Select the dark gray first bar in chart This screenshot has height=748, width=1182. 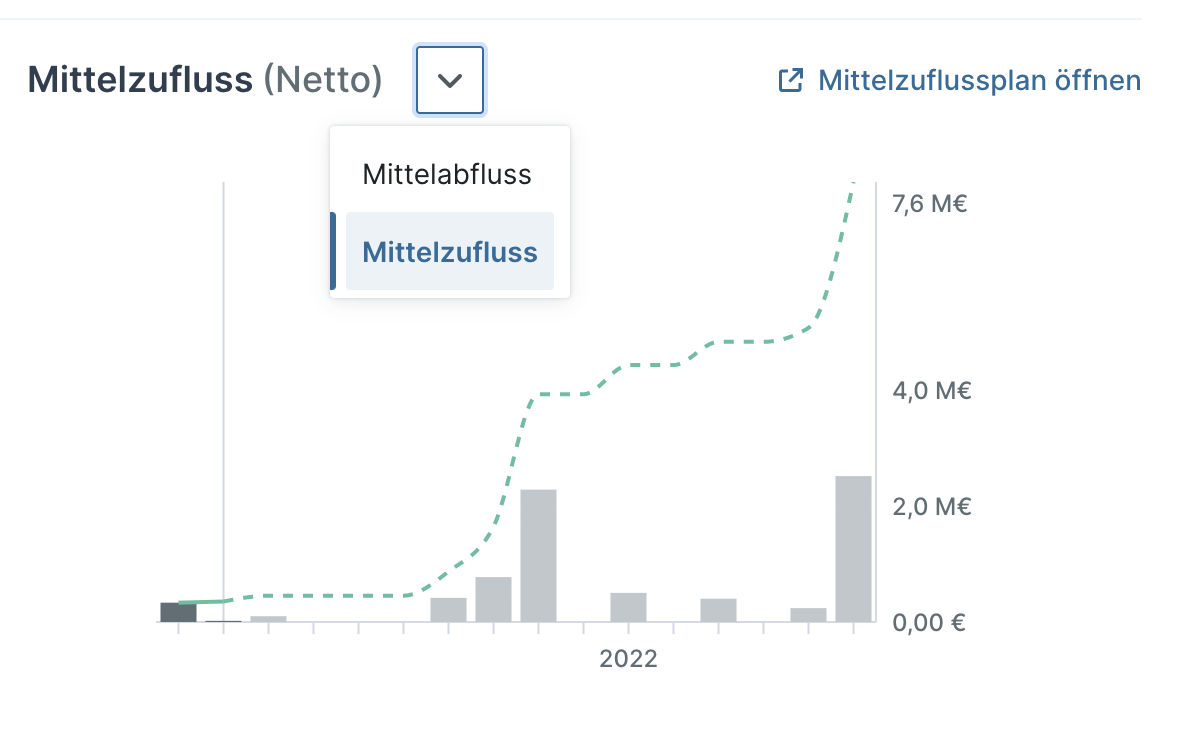(179, 612)
